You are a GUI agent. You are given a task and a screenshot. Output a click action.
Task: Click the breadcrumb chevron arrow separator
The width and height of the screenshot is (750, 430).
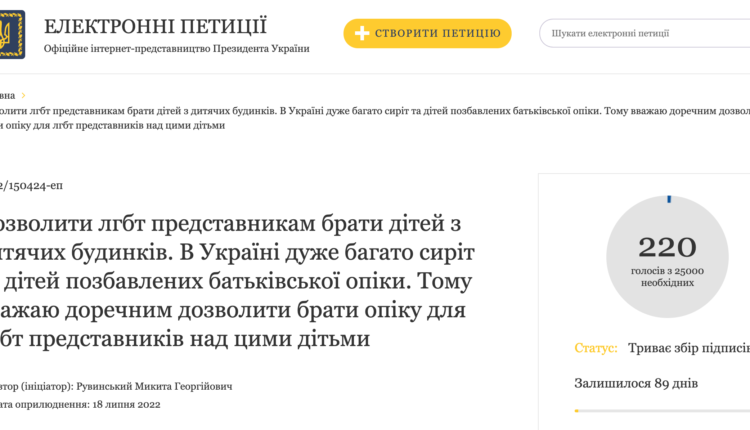pos(23,96)
